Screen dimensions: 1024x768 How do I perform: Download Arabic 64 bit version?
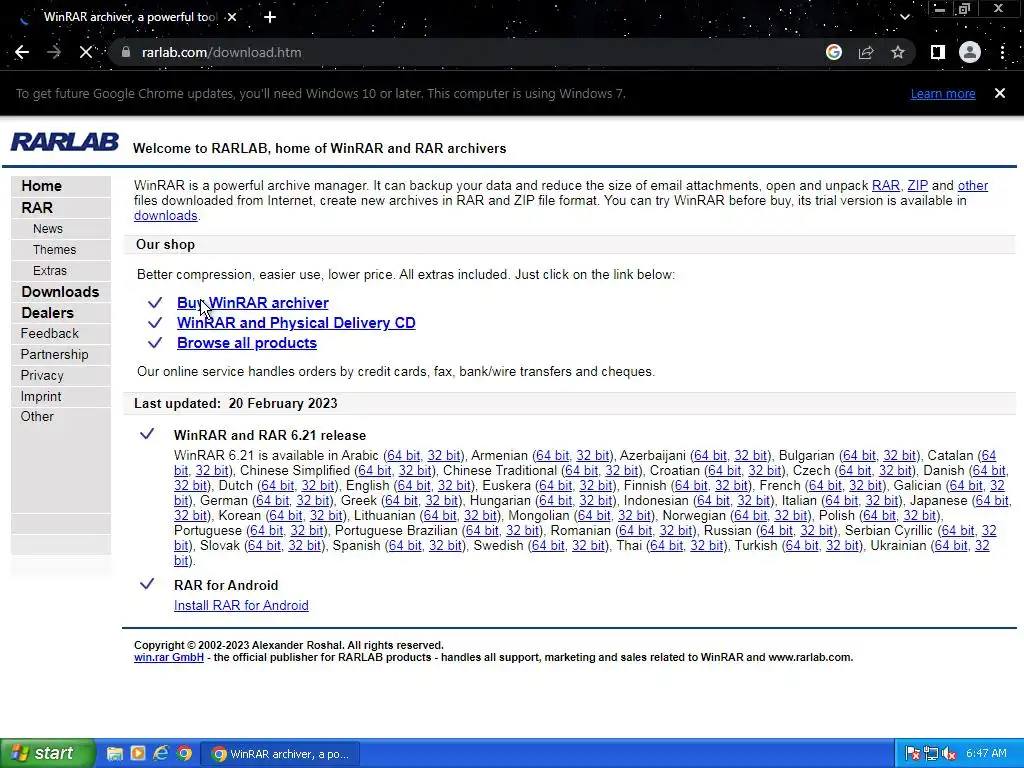(x=403, y=455)
